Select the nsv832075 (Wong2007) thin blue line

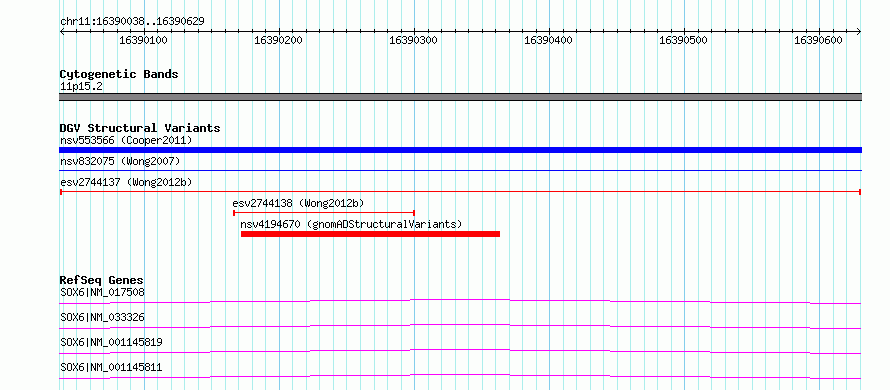[x=460, y=170]
